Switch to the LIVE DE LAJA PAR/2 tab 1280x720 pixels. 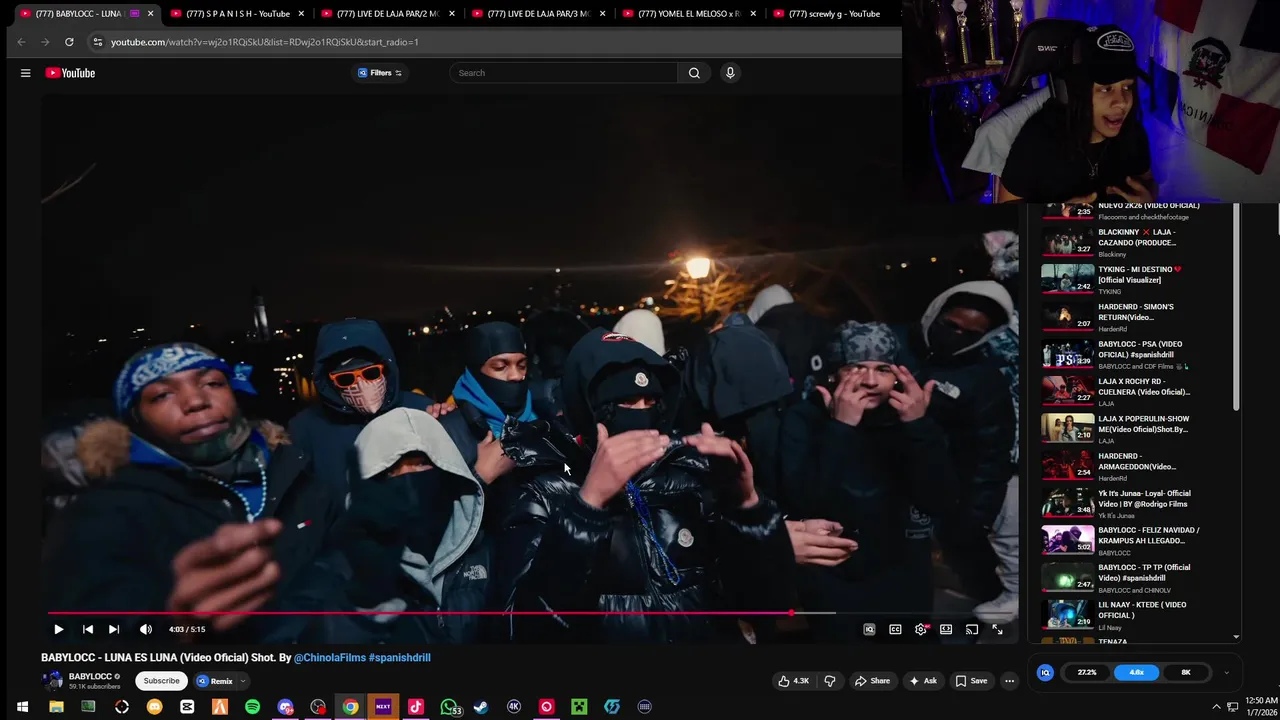[x=388, y=14]
